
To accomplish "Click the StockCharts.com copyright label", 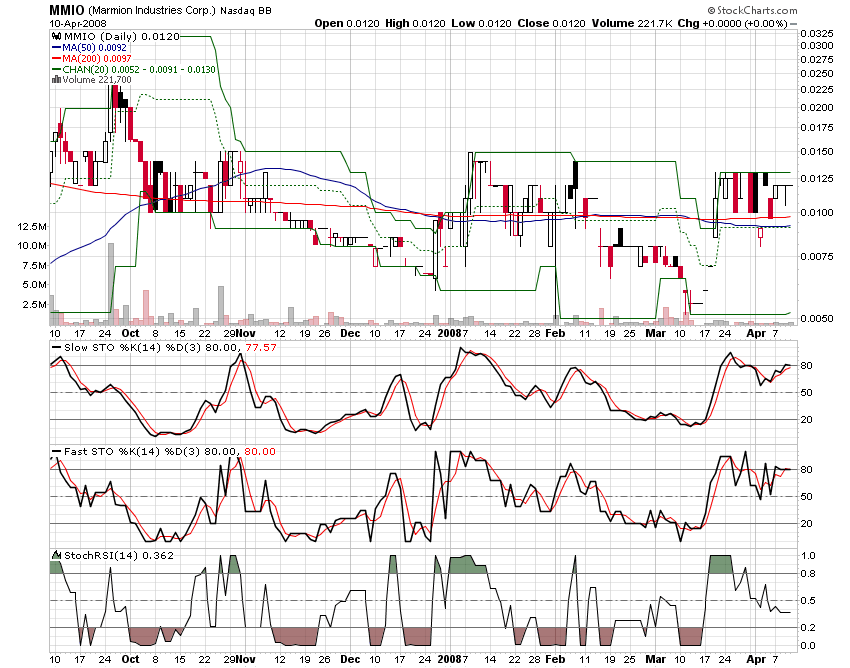I will (x=752, y=10).
